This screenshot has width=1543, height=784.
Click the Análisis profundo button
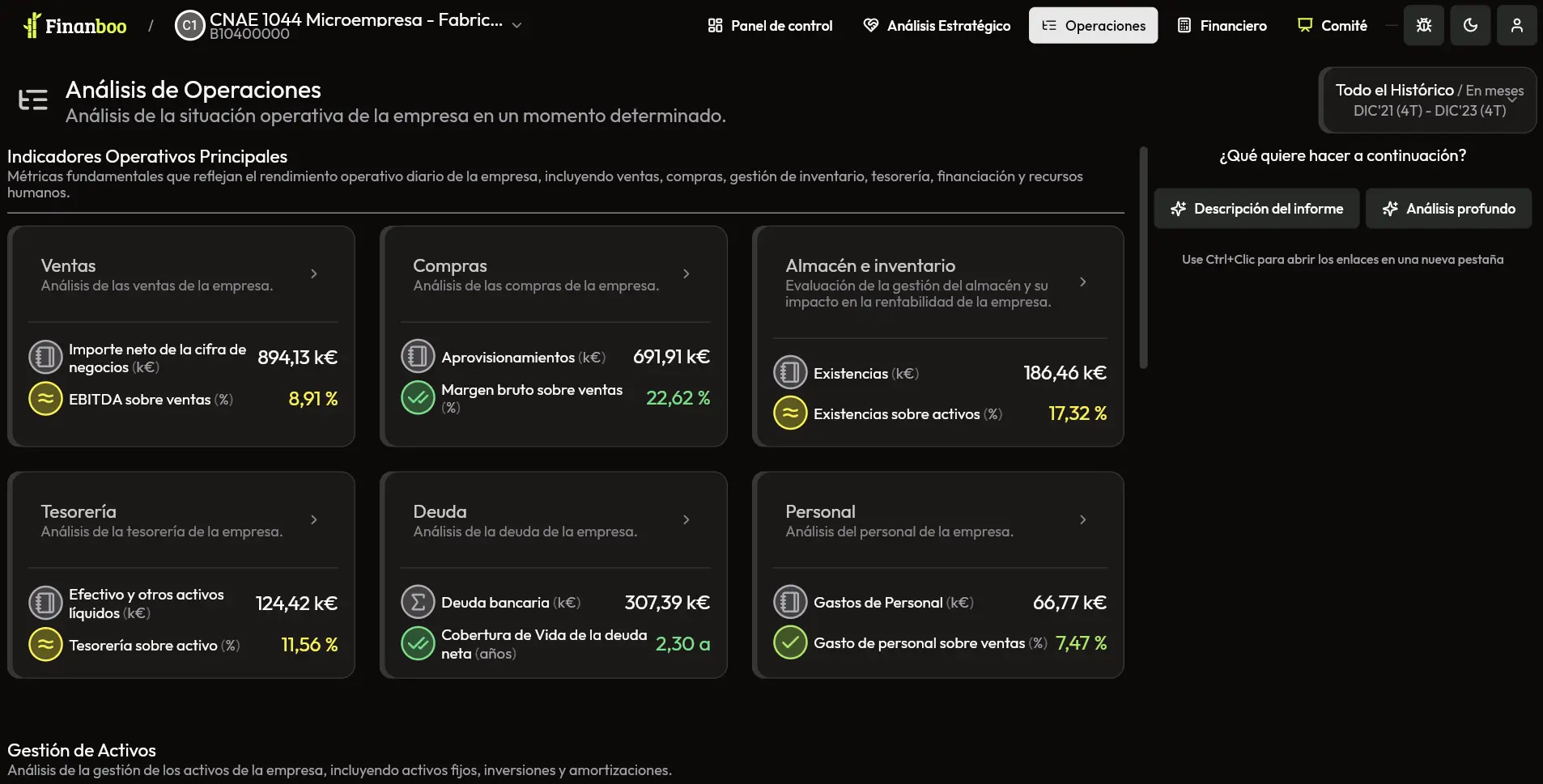[1448, 209]
